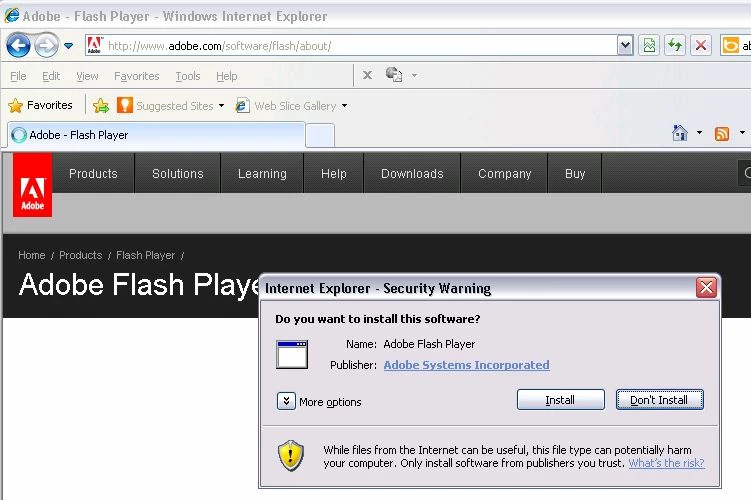
Task: Open Suggested Sites link
Action: [165, 105]
